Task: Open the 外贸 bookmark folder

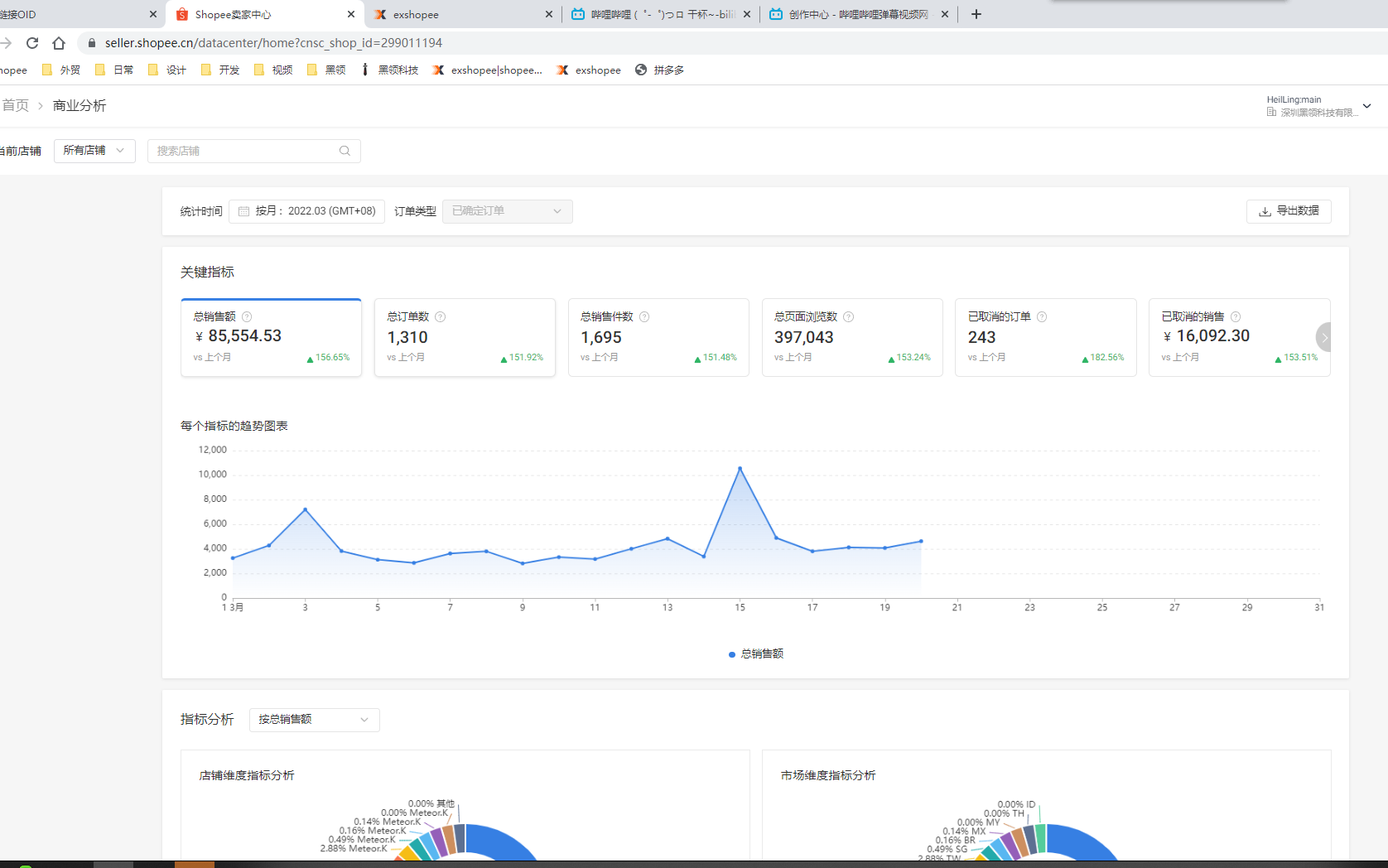Action: (x=61, y=70)
